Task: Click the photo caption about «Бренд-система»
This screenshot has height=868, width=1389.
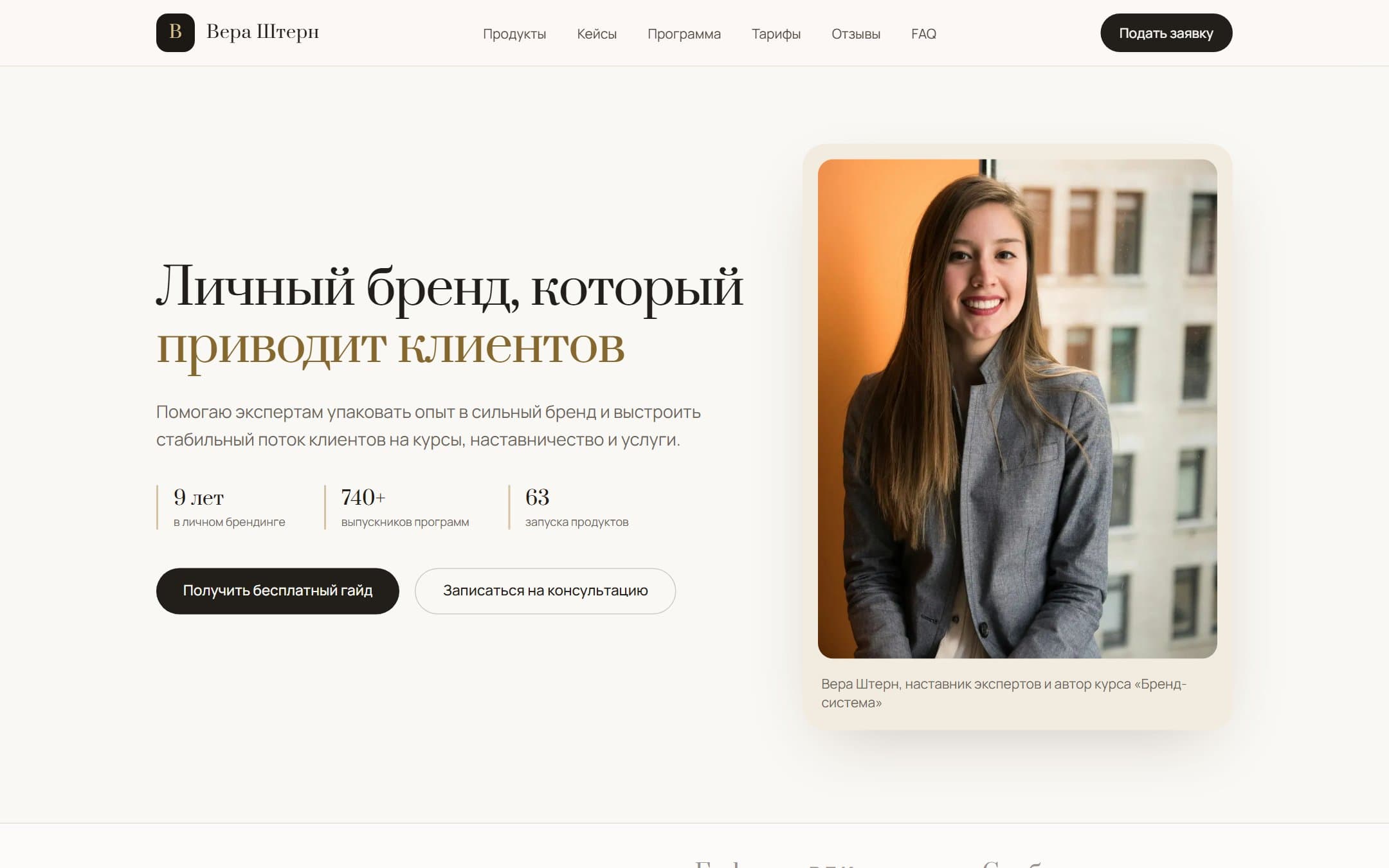Action: tap(1004, 693)
